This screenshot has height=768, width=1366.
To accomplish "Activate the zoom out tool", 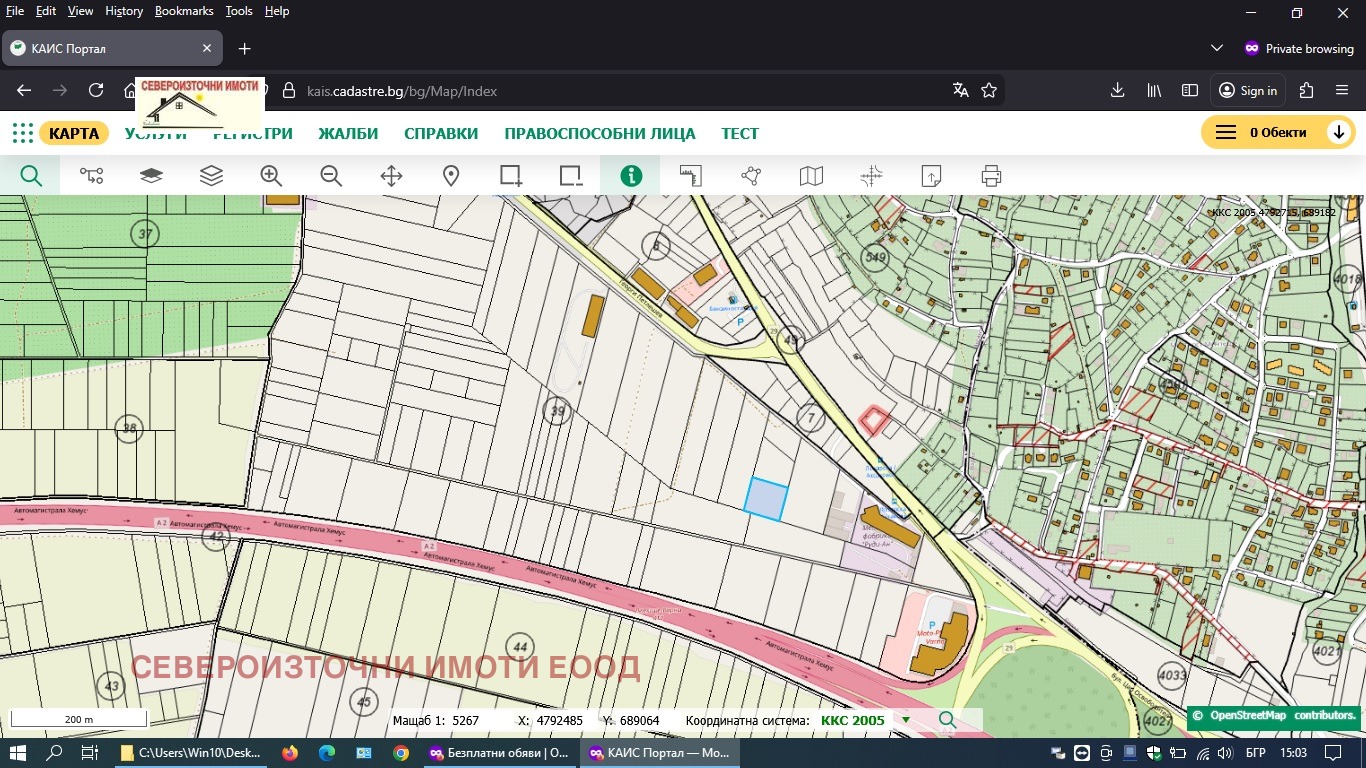I will [x=330, y=175].
